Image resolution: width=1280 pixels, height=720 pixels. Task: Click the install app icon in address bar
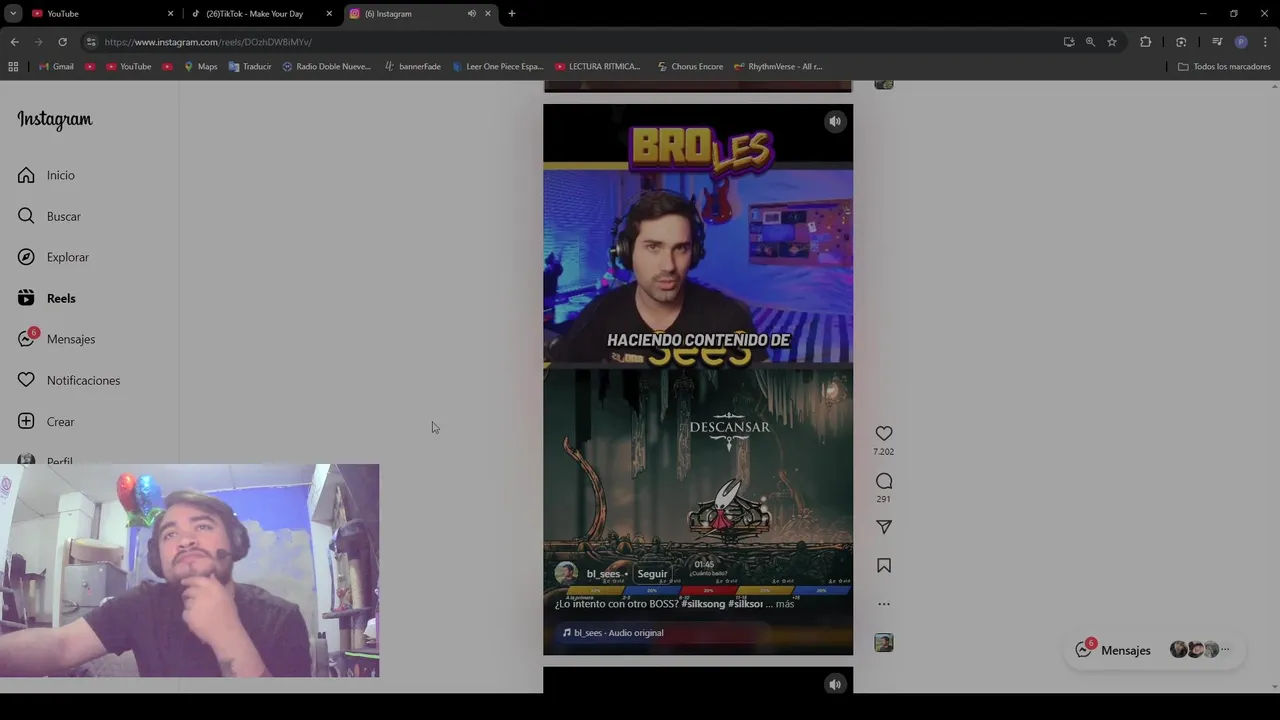pos(1069,42)
